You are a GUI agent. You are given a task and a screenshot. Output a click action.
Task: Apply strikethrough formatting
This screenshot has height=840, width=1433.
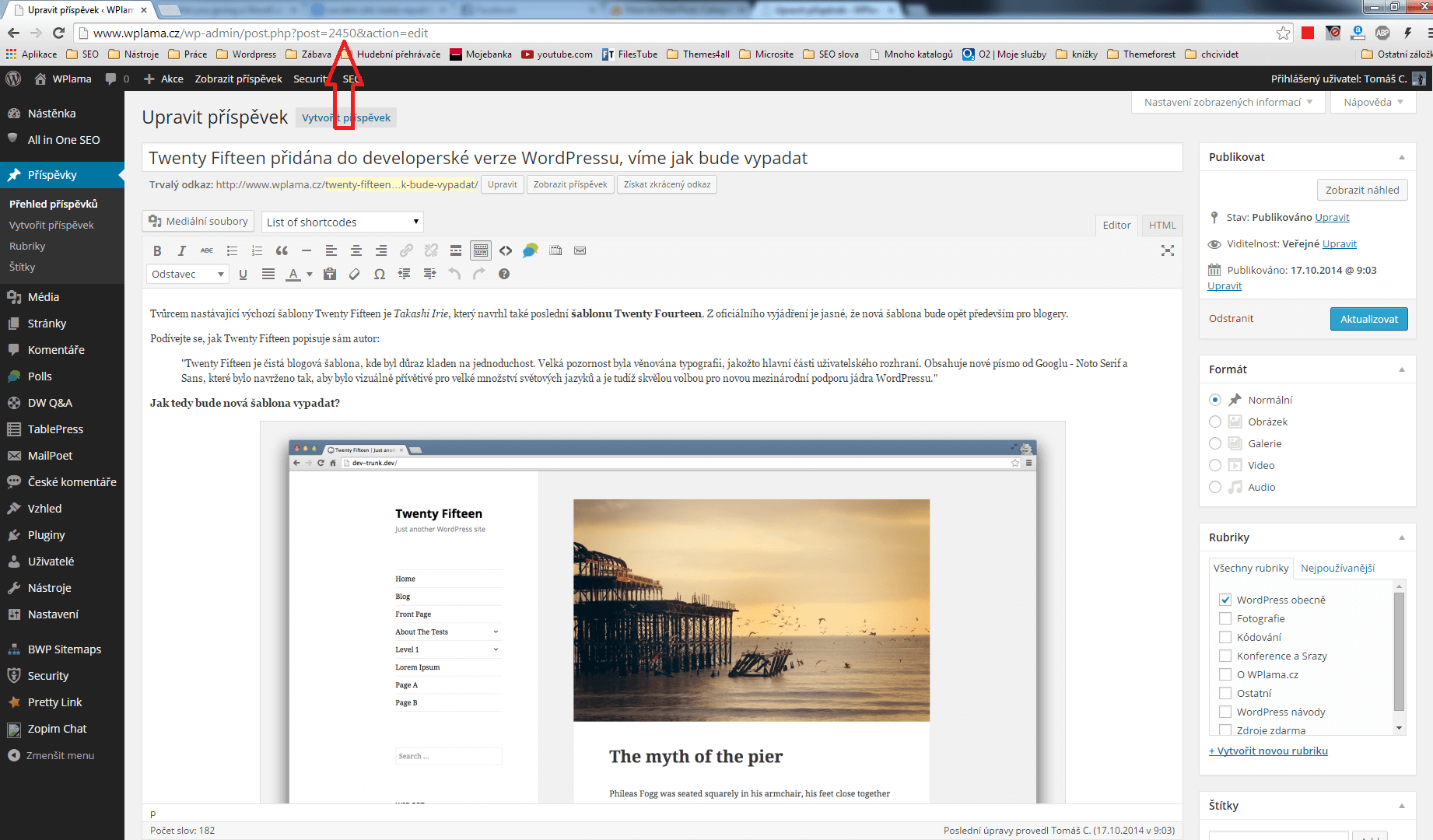click(207, 250)
